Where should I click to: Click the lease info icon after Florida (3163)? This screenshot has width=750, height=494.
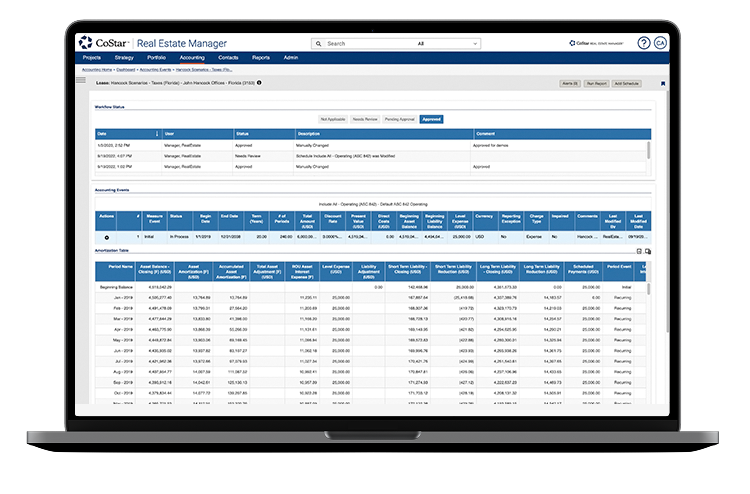pyautogui.click(x=259, y=83)
